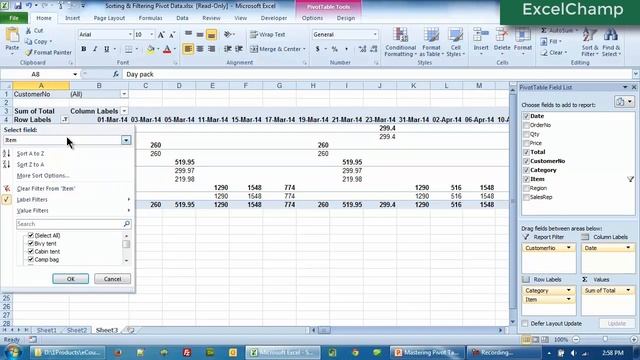
Task: Toggle the (Select All) checkbox
Action: click(x=31, y=236)
